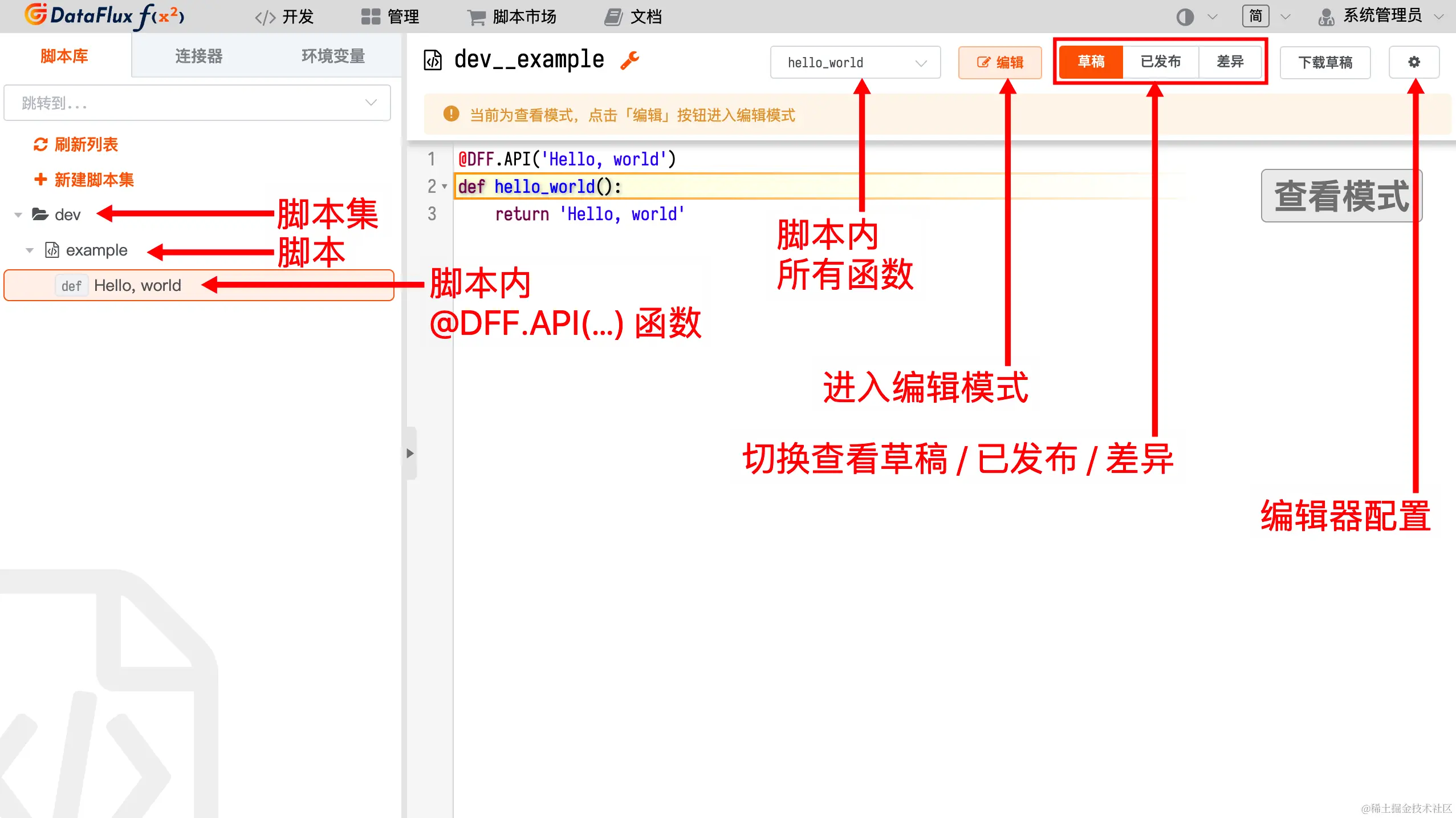1456x818 pixels.
Task: Collapse the dev script set folder
Action: (18, 215)
